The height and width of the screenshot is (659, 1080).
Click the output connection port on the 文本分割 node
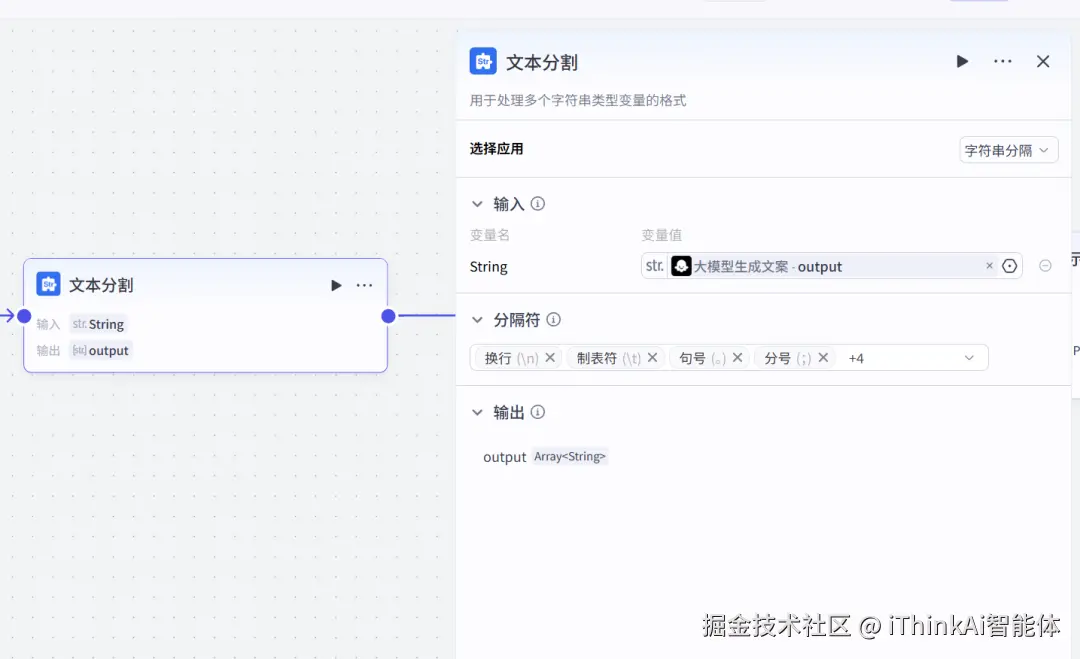click(387, 316)
